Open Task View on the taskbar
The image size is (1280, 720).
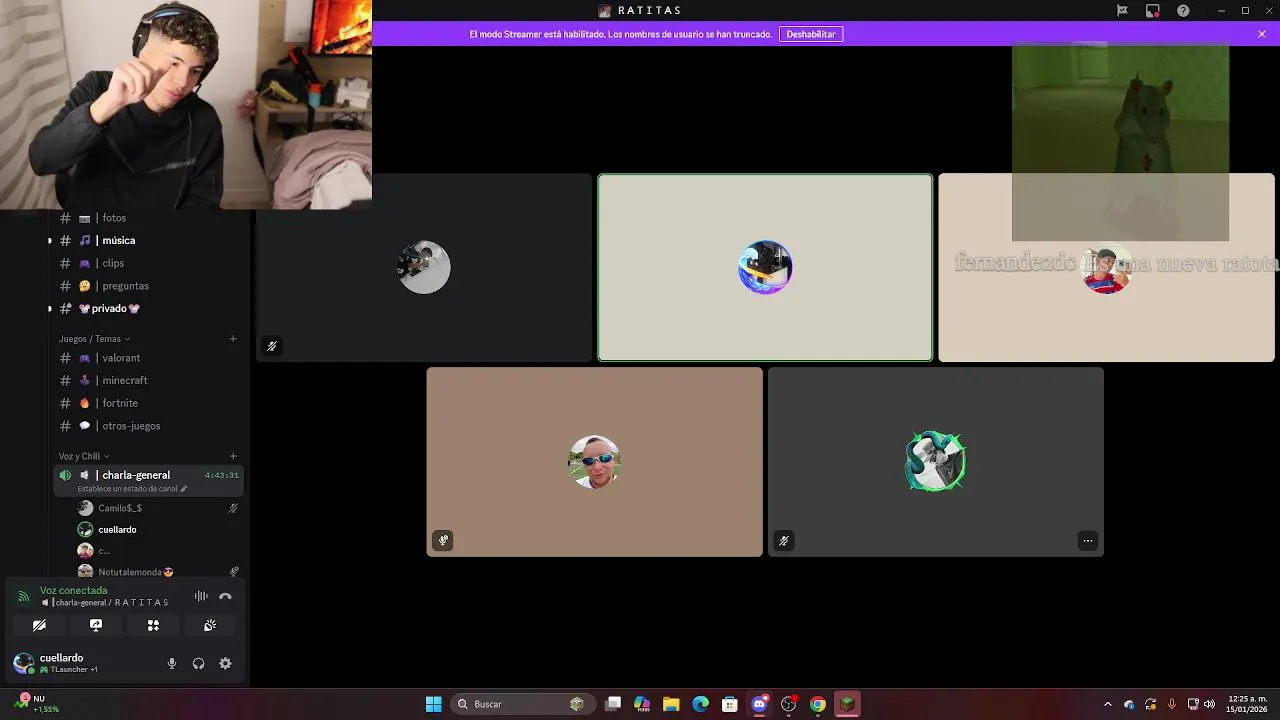(613, 704)
